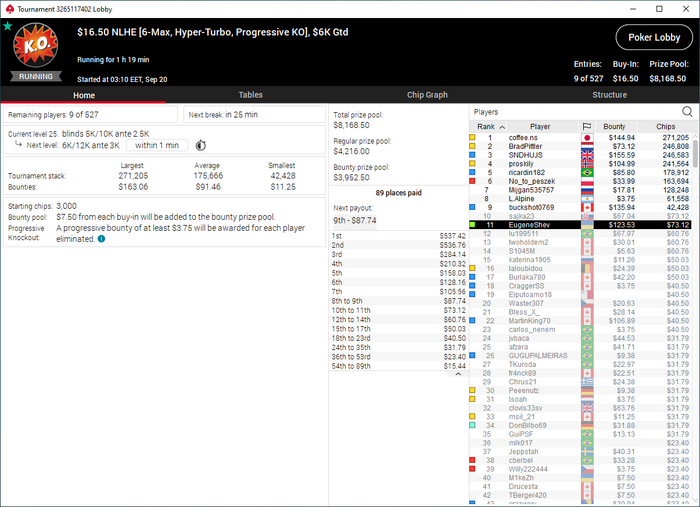The height and width of the screenshot is (507, 700).
Task: Click the flag column header icon
Action: tap(587, 127)
